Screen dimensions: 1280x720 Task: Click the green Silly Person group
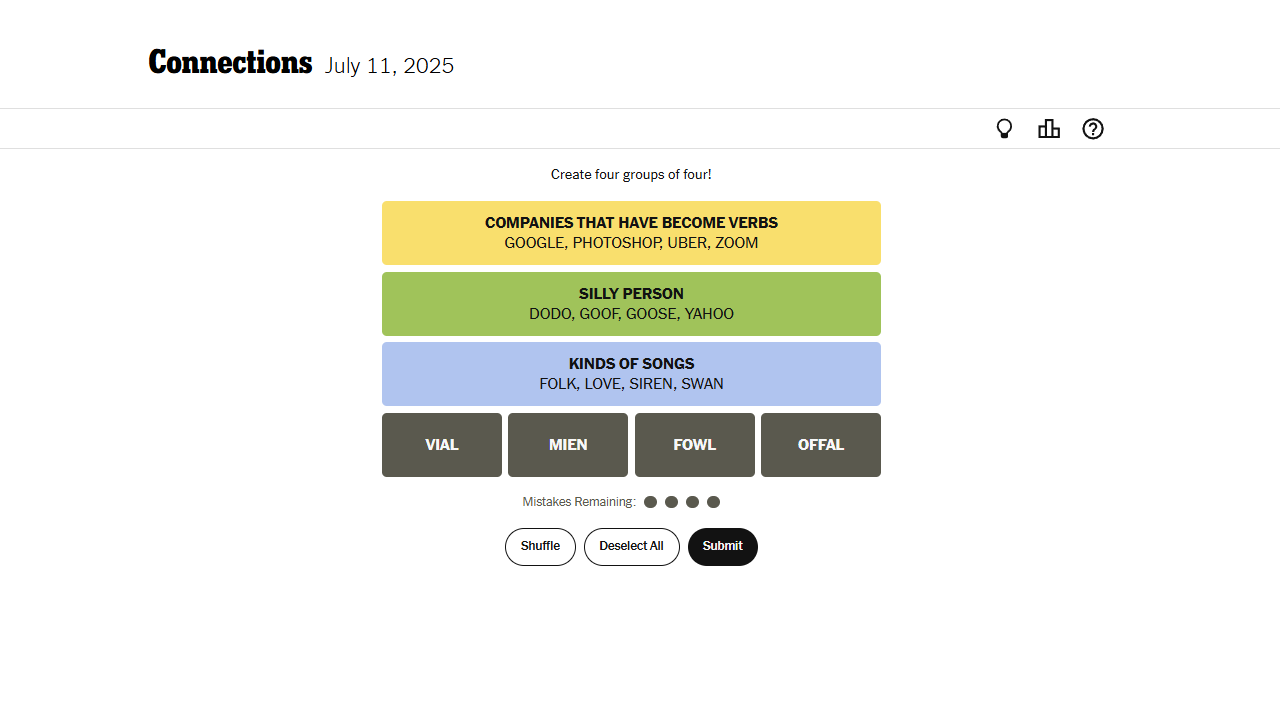(631, 304)
